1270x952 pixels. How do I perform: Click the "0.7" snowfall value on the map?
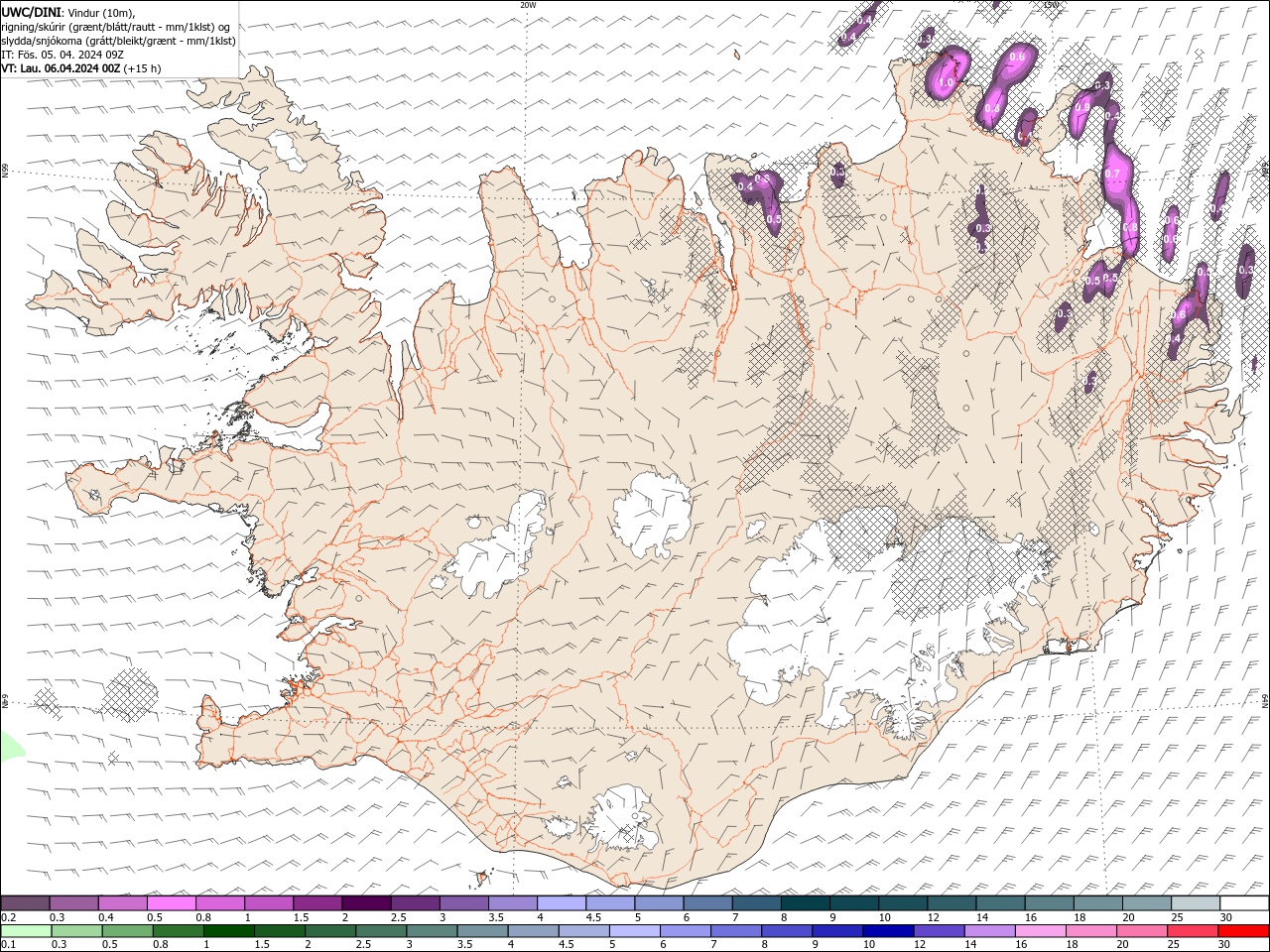pyautogui.click(x=1112, y=174)
